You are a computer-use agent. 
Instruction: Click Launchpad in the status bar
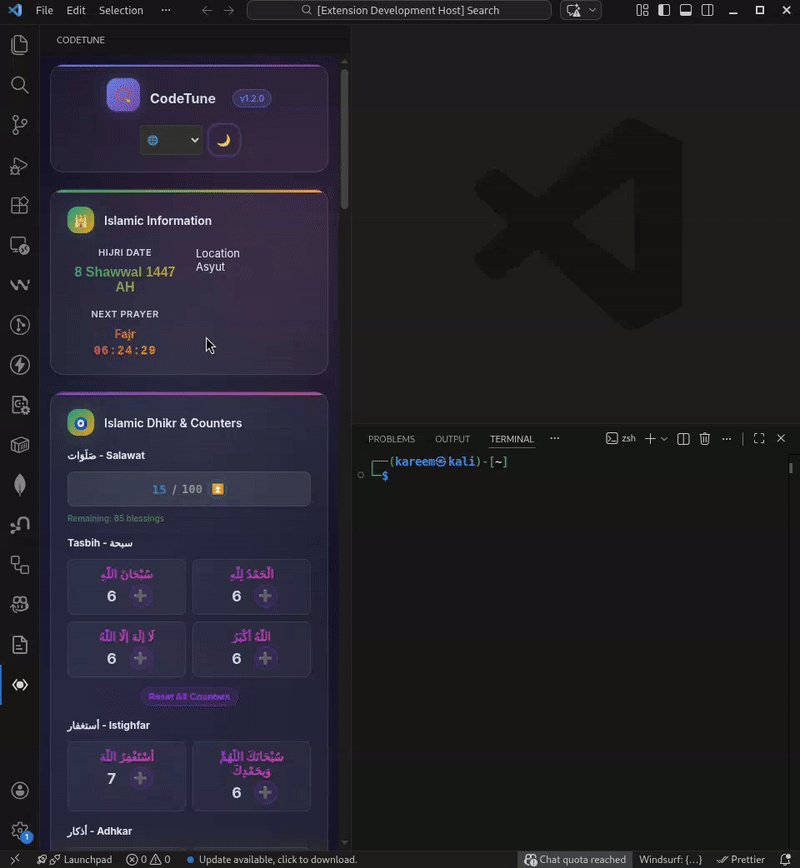(74, 859)
